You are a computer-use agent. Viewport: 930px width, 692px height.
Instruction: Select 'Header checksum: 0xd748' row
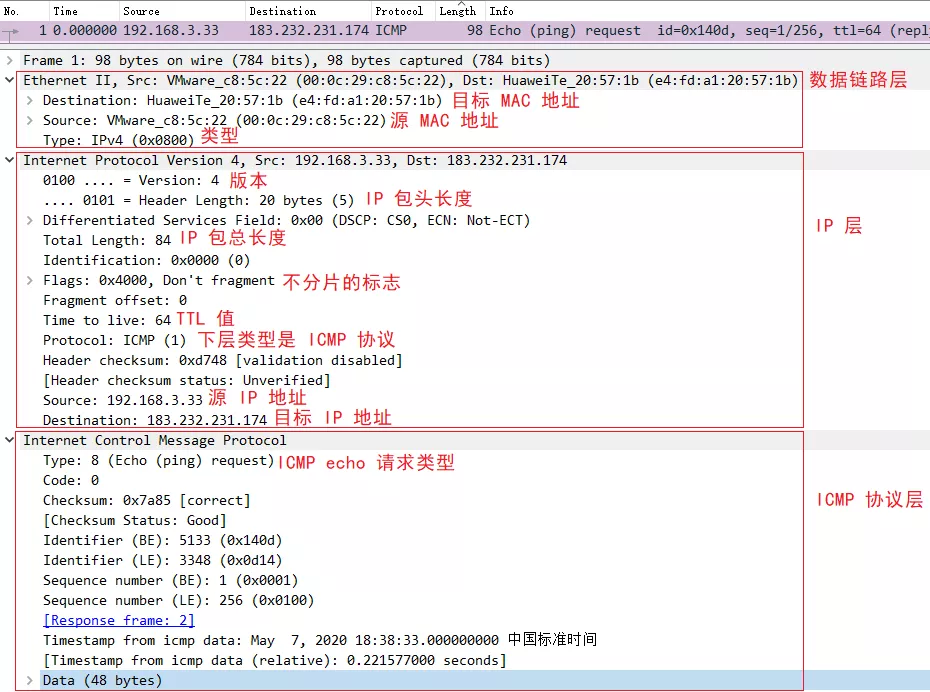[222, 360]
